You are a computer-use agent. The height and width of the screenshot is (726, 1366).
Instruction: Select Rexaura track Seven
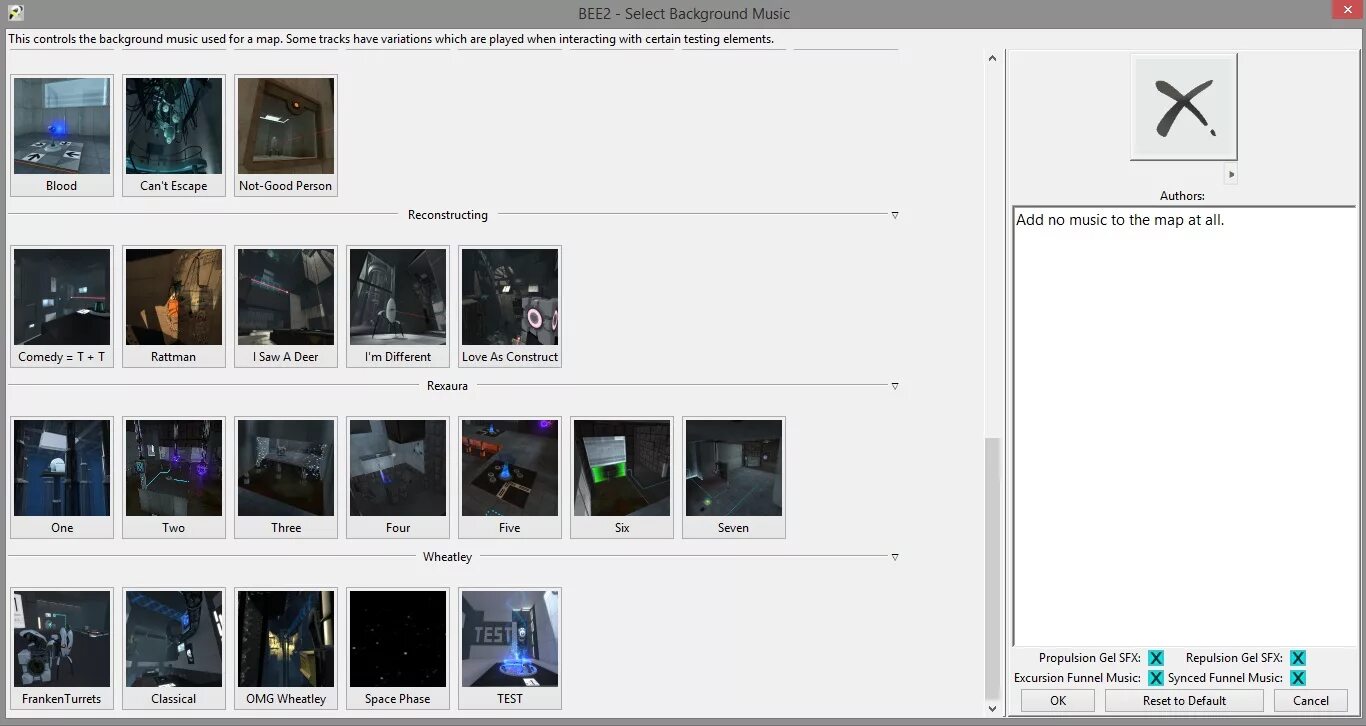pyautogui.click(x=734, y=477)
